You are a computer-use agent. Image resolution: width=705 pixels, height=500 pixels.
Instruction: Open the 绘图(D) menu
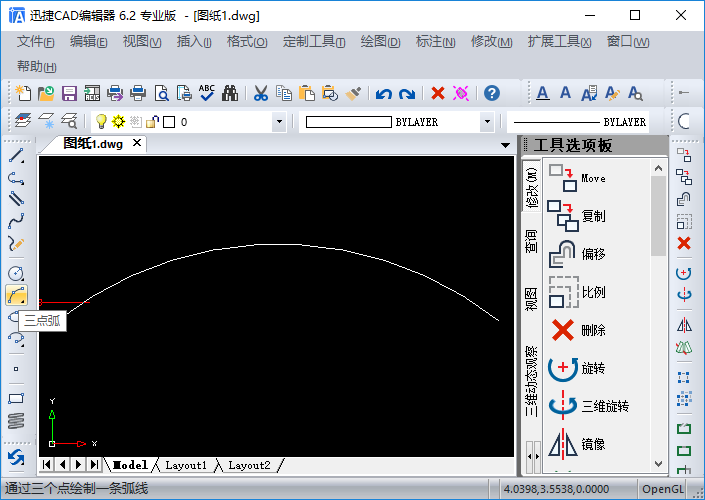[x=380, y=42]
